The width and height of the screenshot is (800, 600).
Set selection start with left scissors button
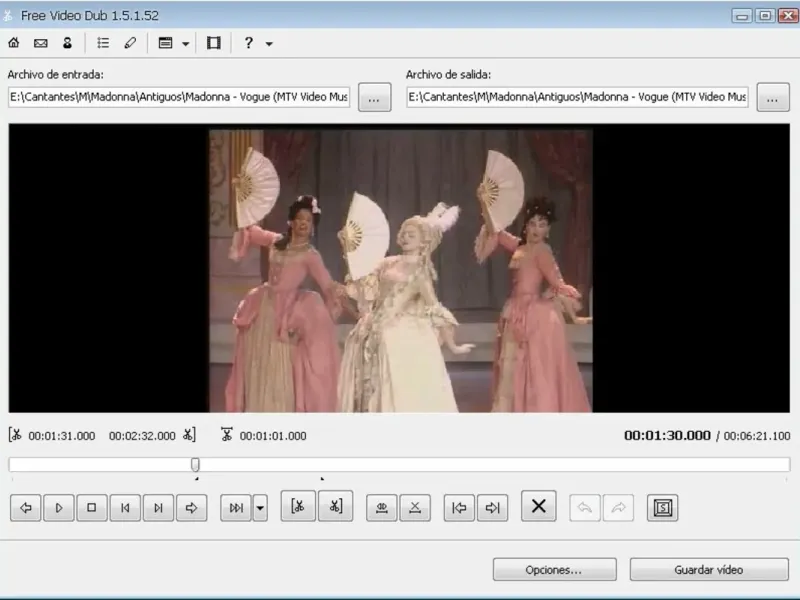pos(298,507)
